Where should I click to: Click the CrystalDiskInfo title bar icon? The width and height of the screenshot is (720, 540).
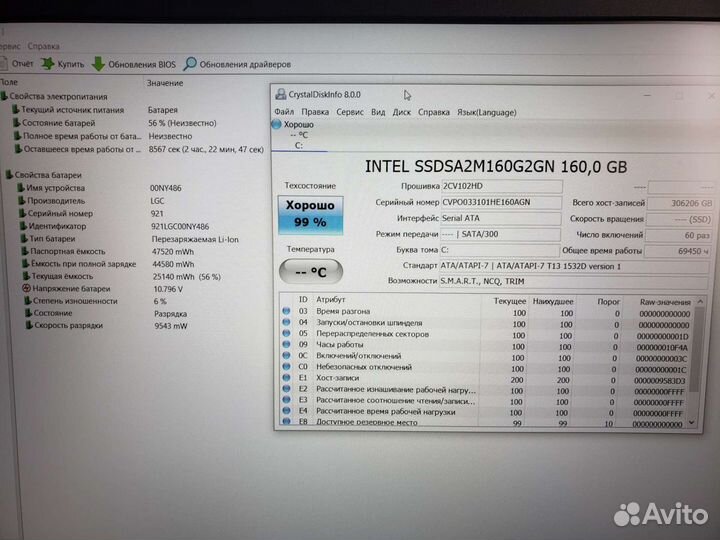coord(280,94)
